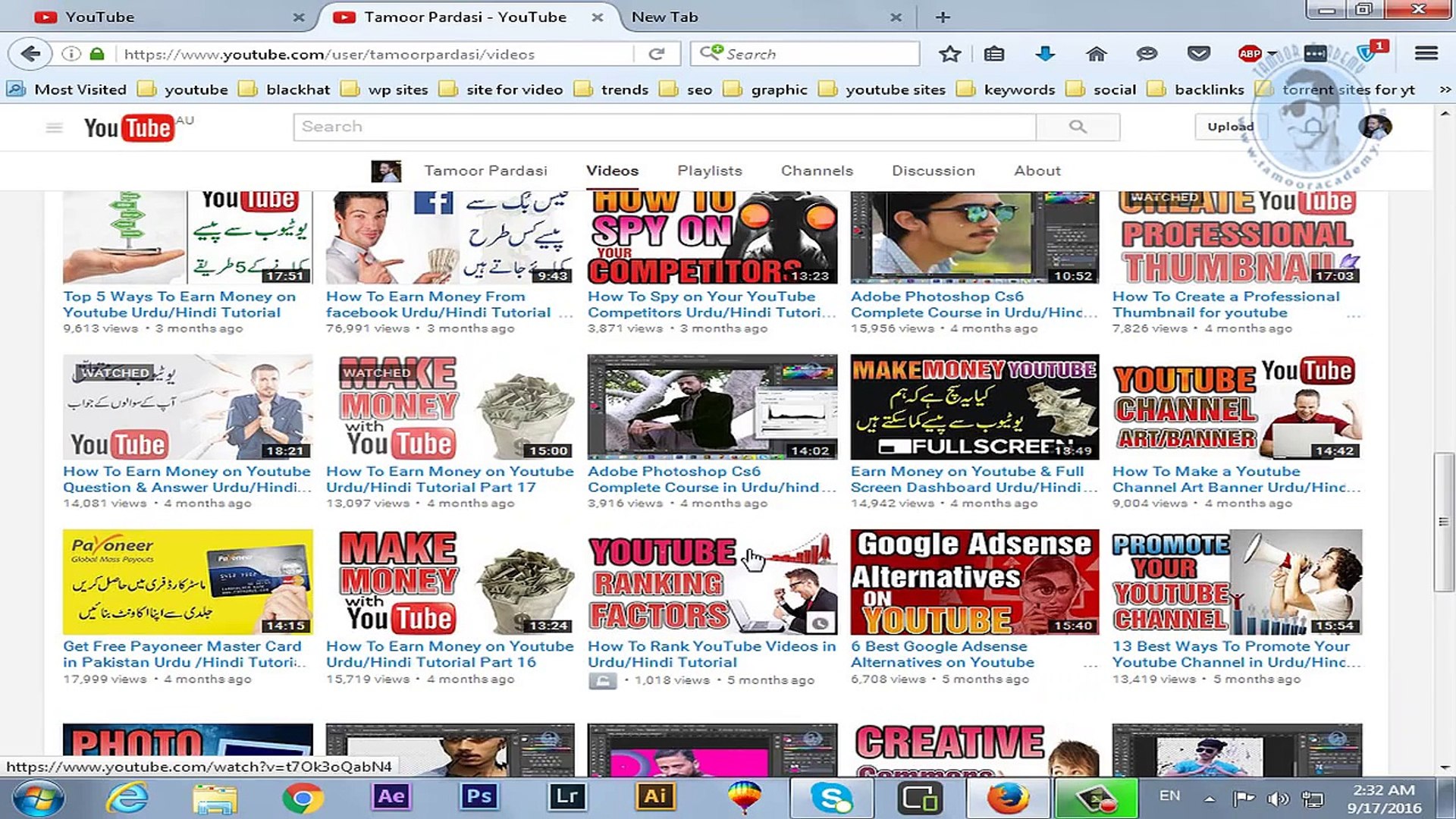Click the Adblock Plus icon
Screen dimensions: 1456x819
[1249, 54]
